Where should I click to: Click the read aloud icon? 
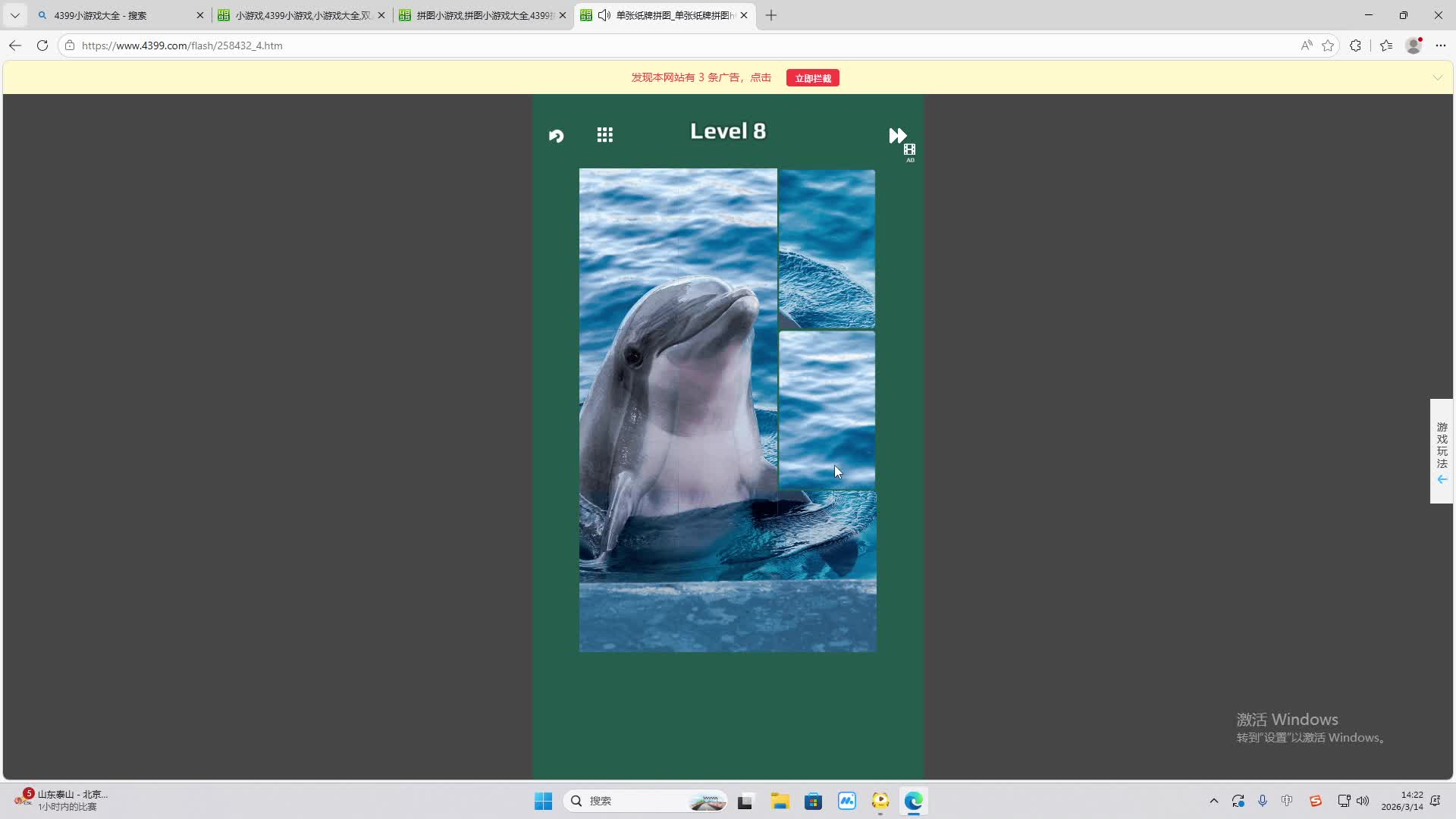[1306, 45]
